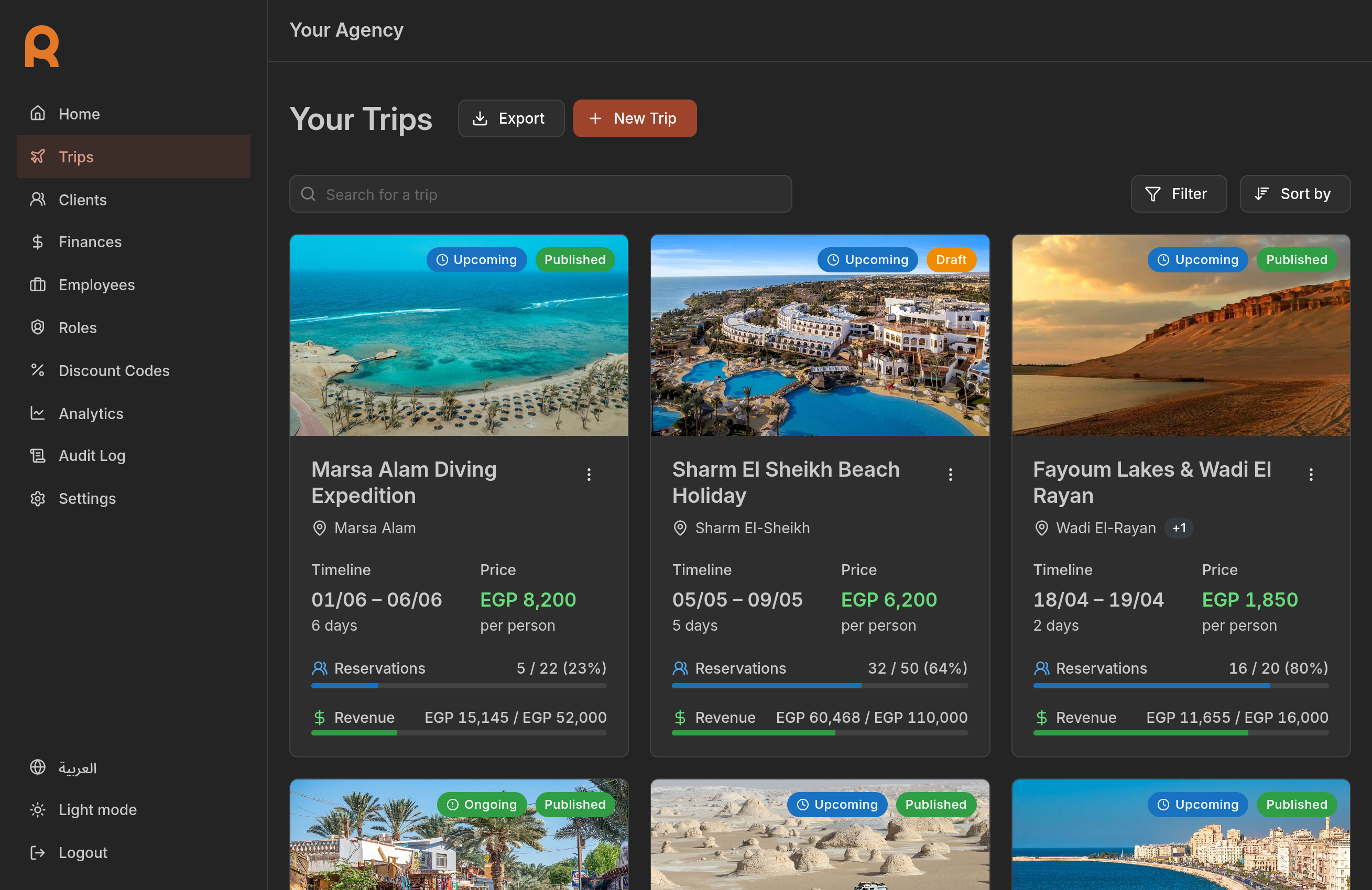Open Sharm El Sheikh trip options menu
1372x890 pixels.
coord(950,474)
